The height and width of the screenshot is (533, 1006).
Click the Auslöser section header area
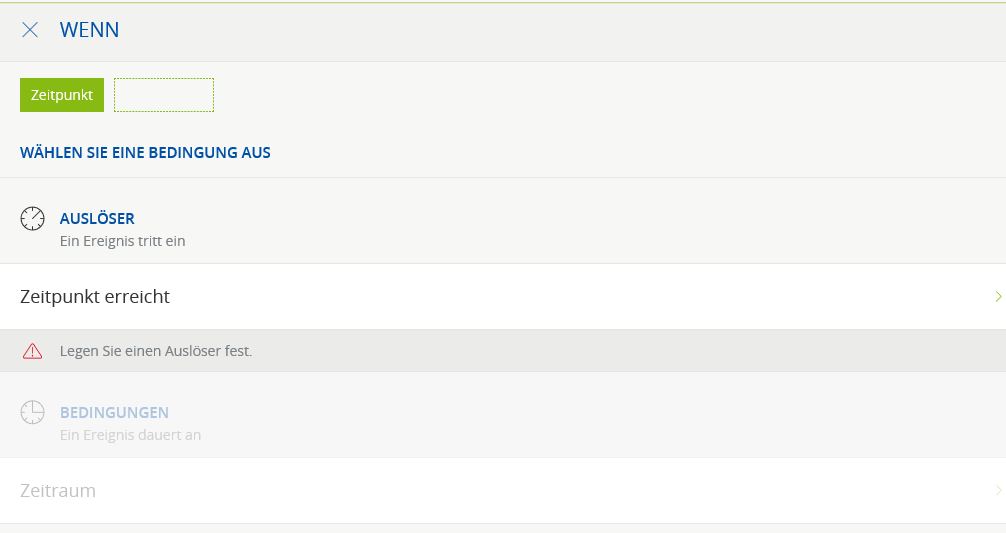(x=503, y=221)
